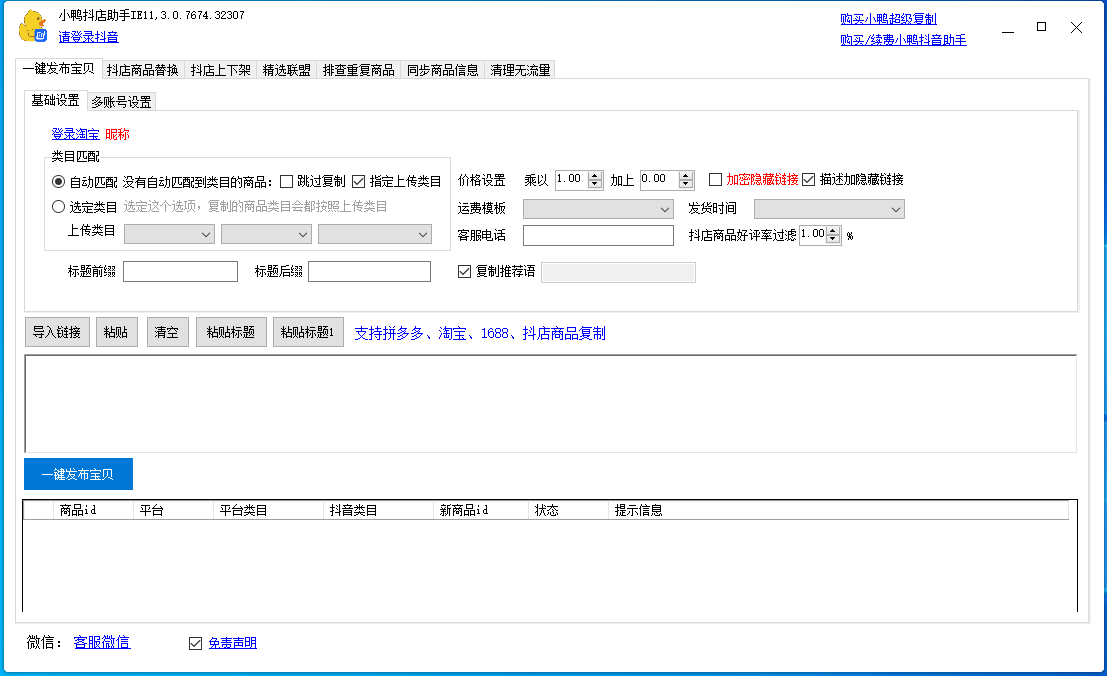This screenshot has width=1107, height=676.
Task: Open the third 上传类目 dropdown
Action: [x=375, y=234]
